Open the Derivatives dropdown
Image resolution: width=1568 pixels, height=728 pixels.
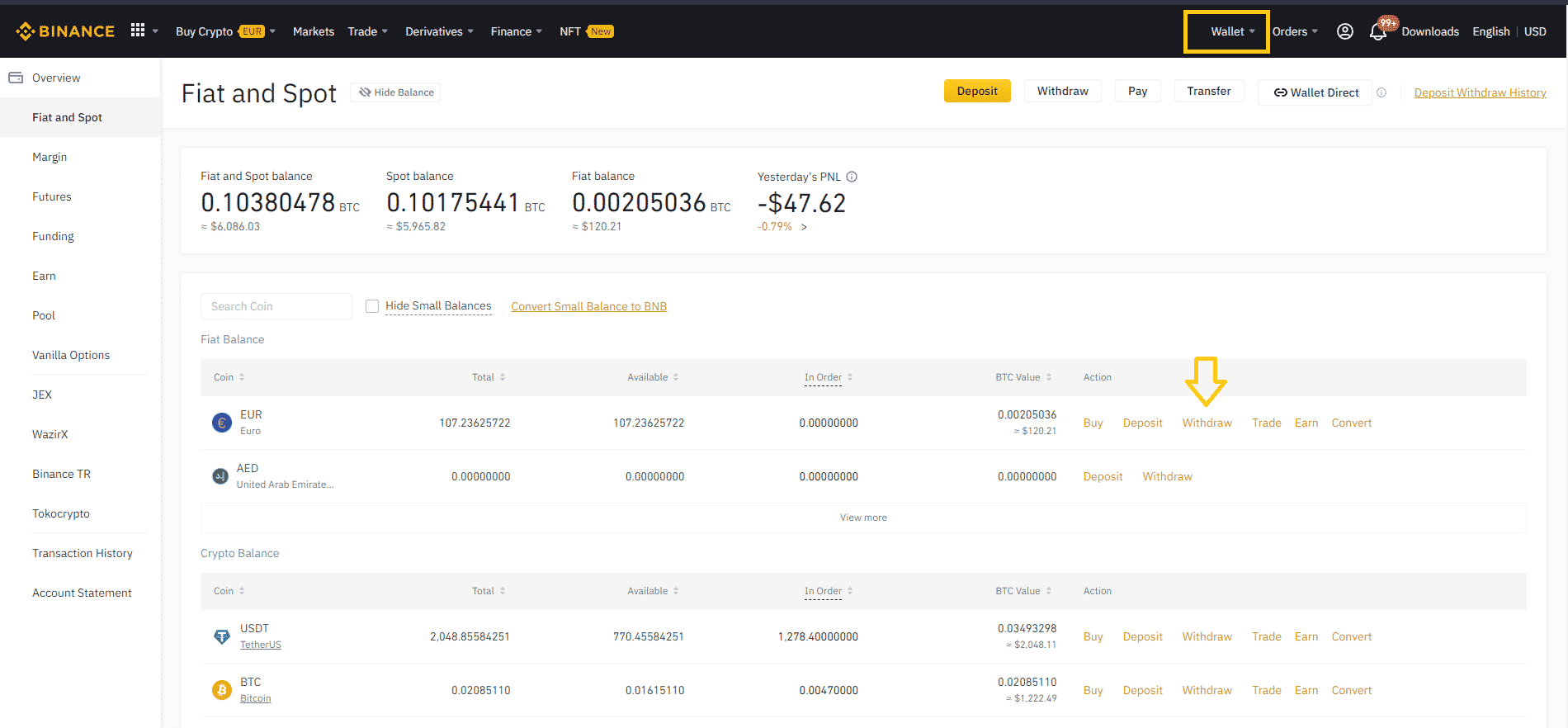click(439, 31)
